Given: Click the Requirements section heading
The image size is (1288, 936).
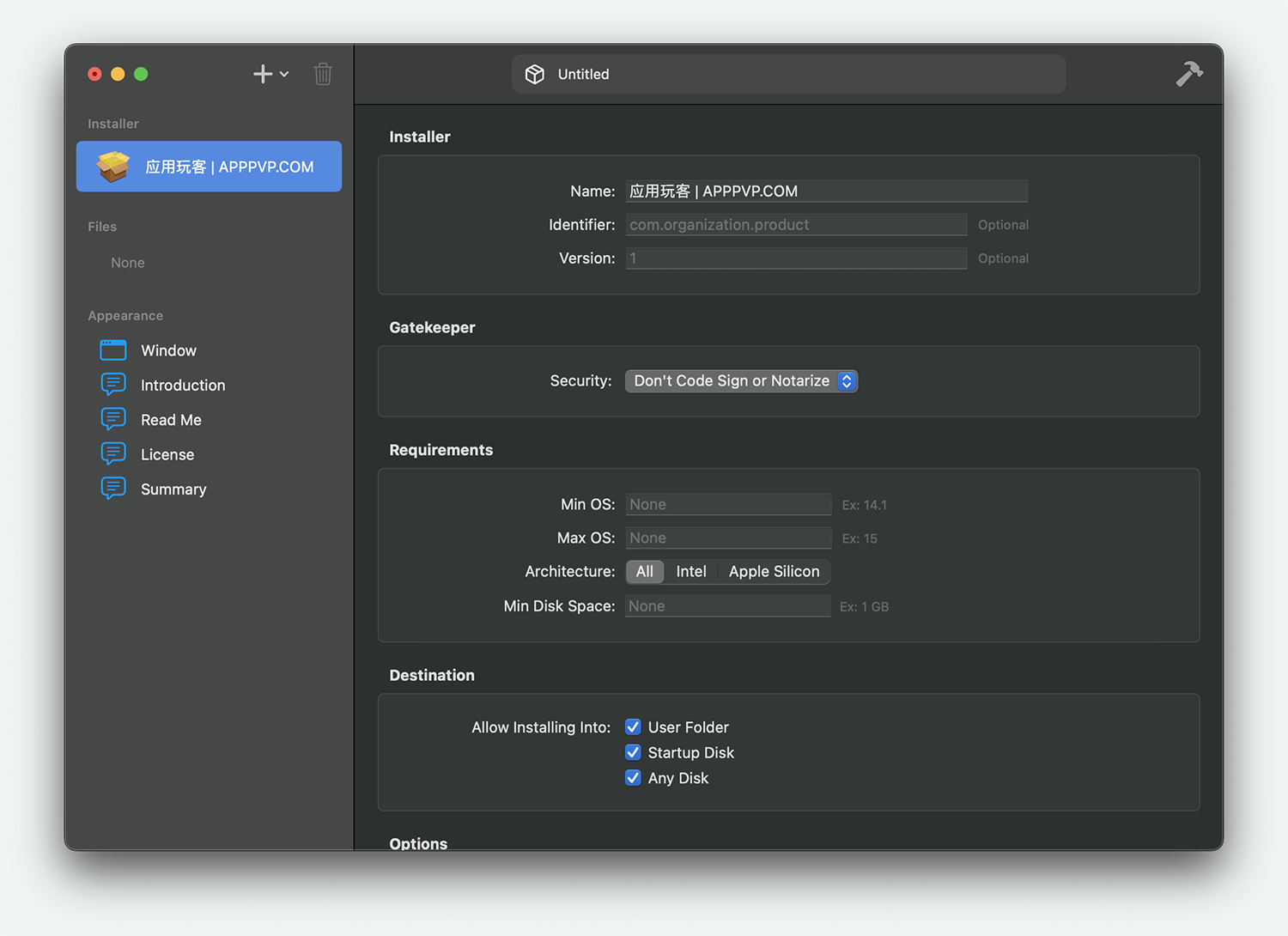Looking at the screenshot, I should click(440, 450).
